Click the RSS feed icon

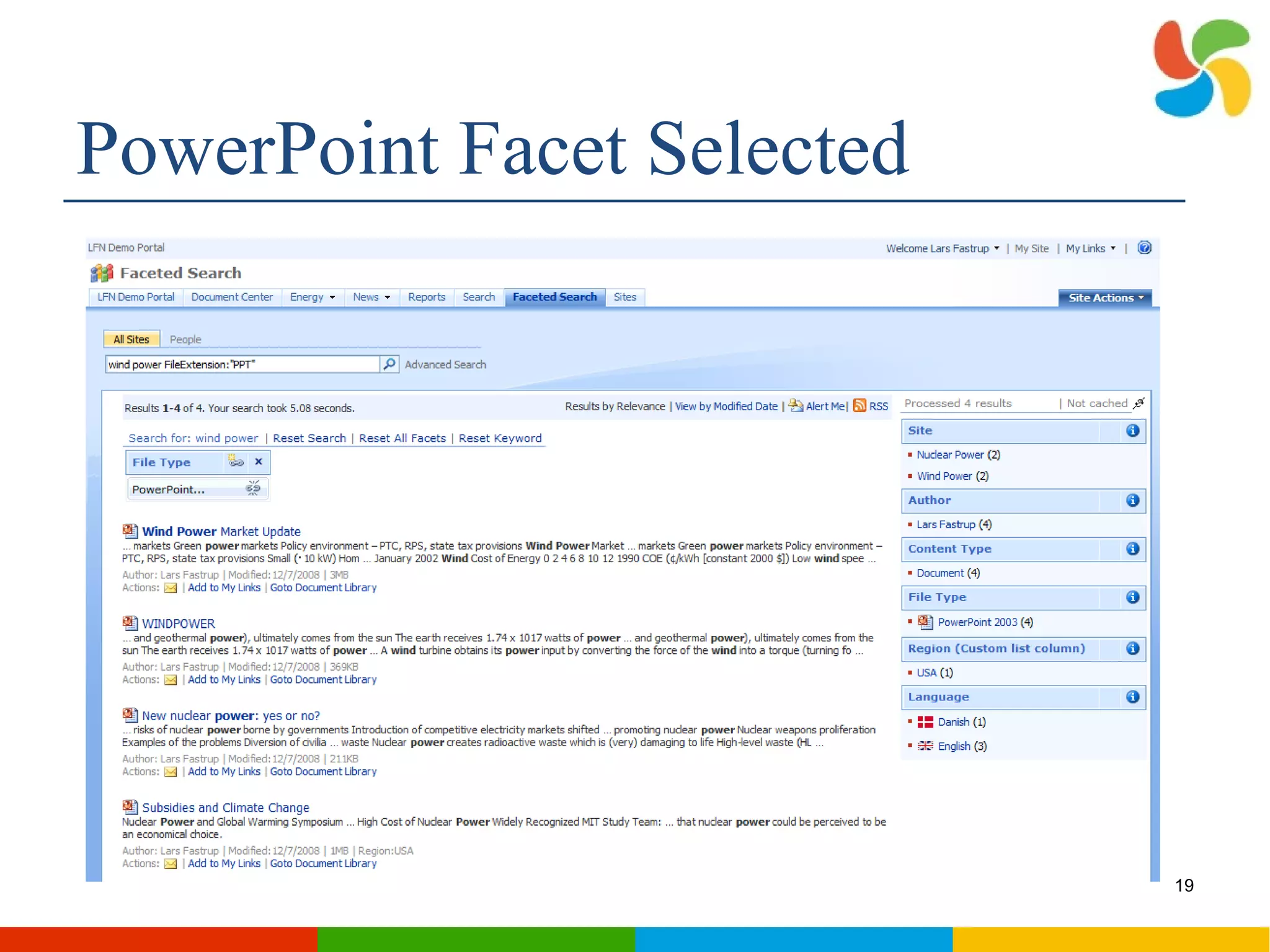click(x=859, y=405)
